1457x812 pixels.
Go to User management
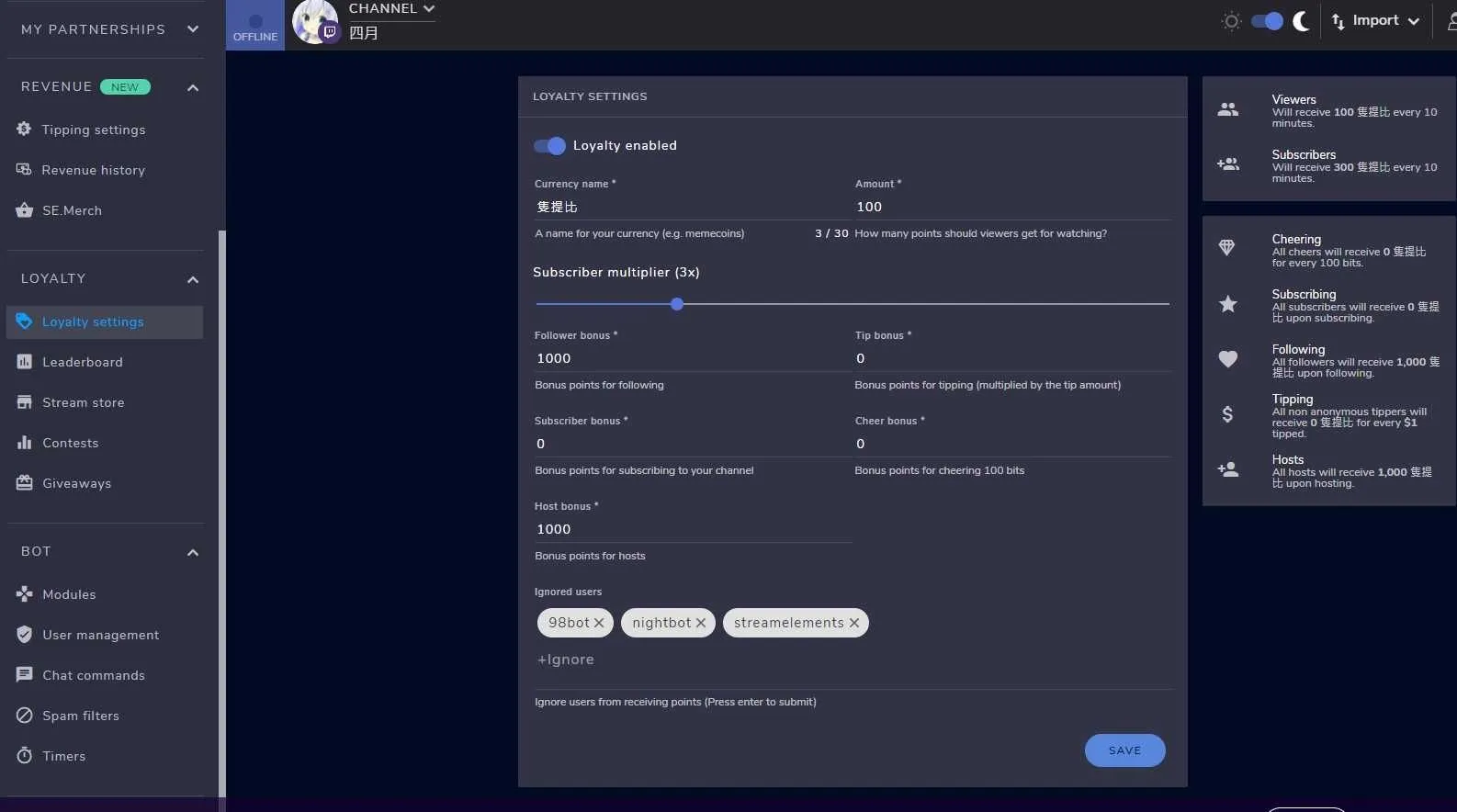click(100, 635)
